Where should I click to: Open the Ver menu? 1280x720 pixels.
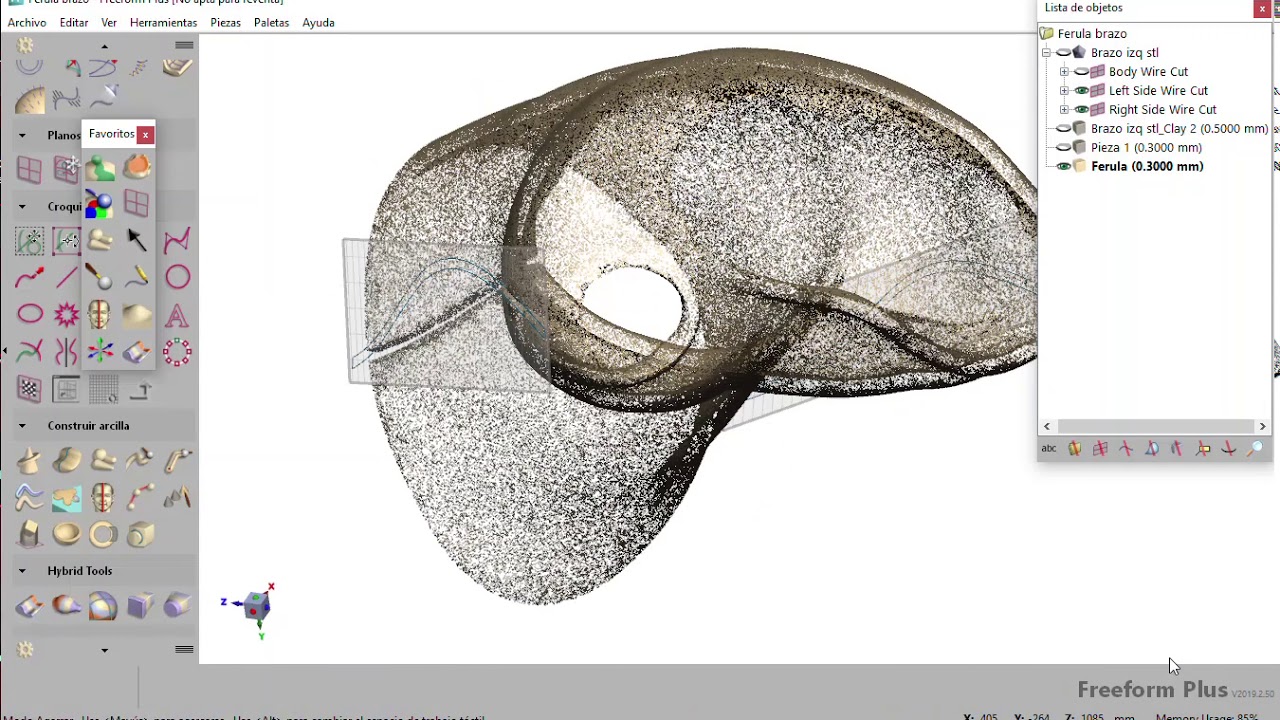[109, 22]
